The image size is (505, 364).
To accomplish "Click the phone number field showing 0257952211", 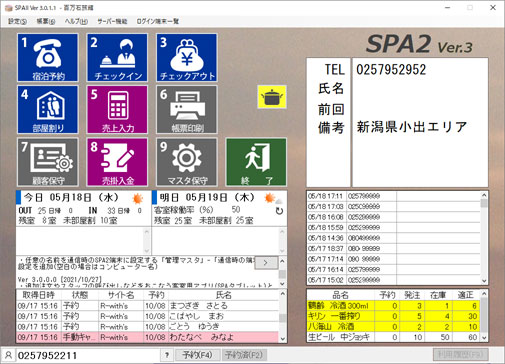I will [x=87, y=355].
